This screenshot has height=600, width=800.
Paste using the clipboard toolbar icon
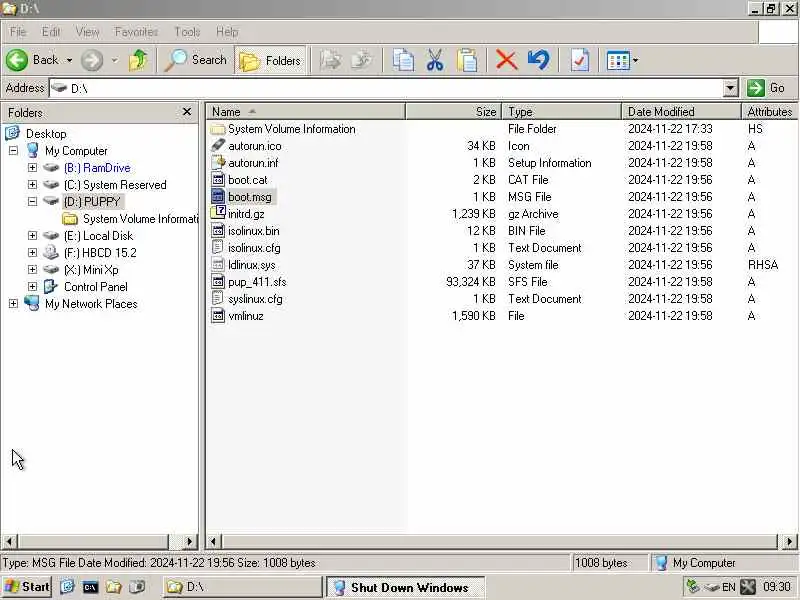[467, 60]
